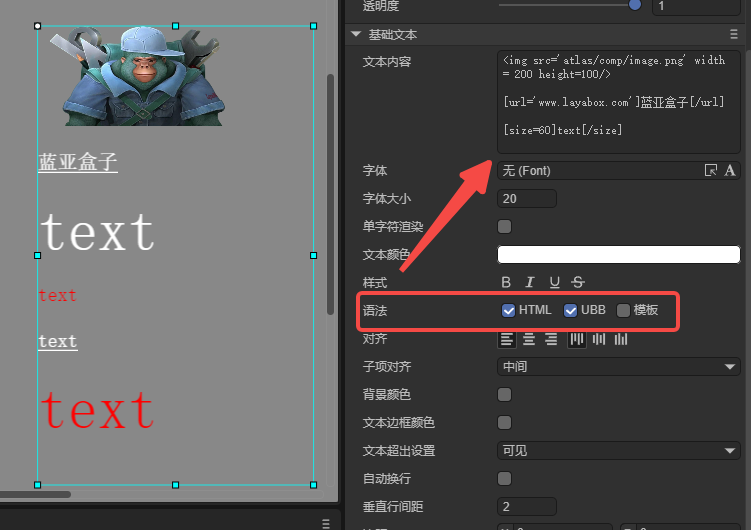This screenshot has height=530, width=751.
Task: Align text horizontally to the left
Action: click(507, 339)
